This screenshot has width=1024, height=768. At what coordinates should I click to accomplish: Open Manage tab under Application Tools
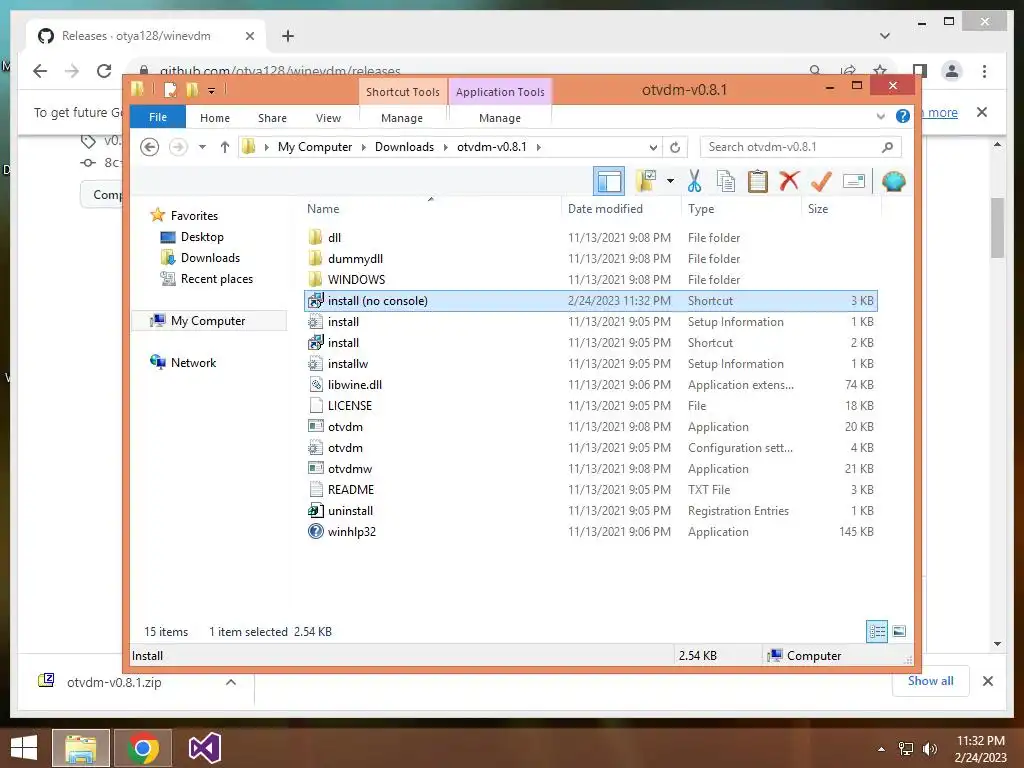click(500, 118)
